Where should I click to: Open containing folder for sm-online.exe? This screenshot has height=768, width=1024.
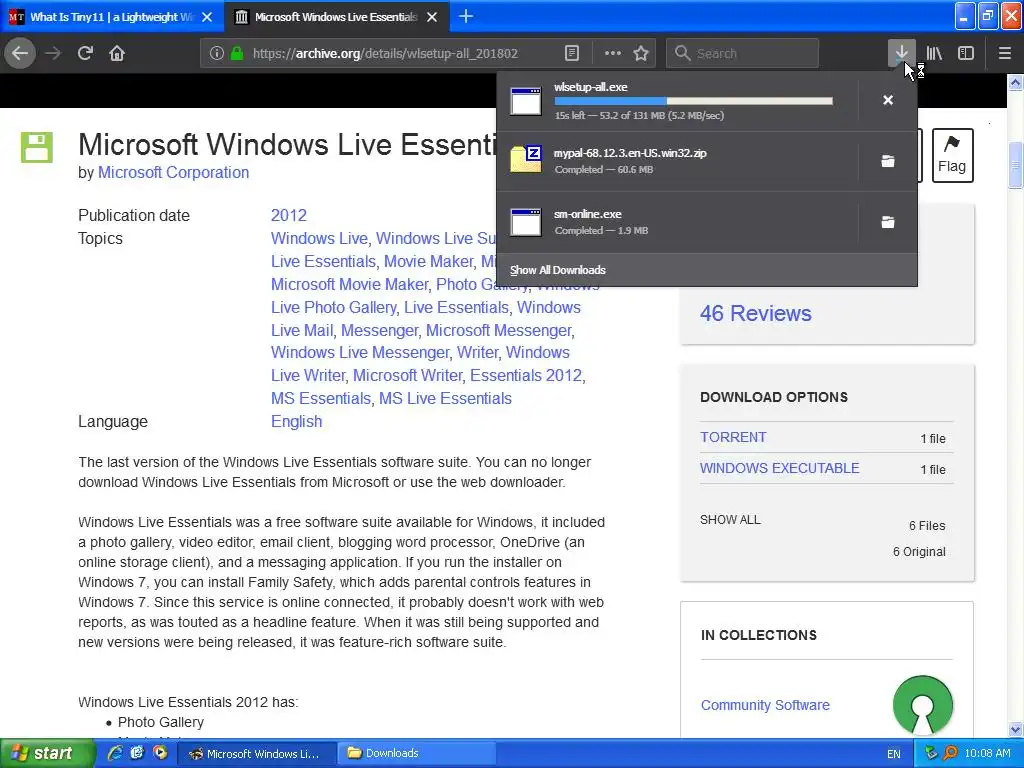tap(888, 222)
